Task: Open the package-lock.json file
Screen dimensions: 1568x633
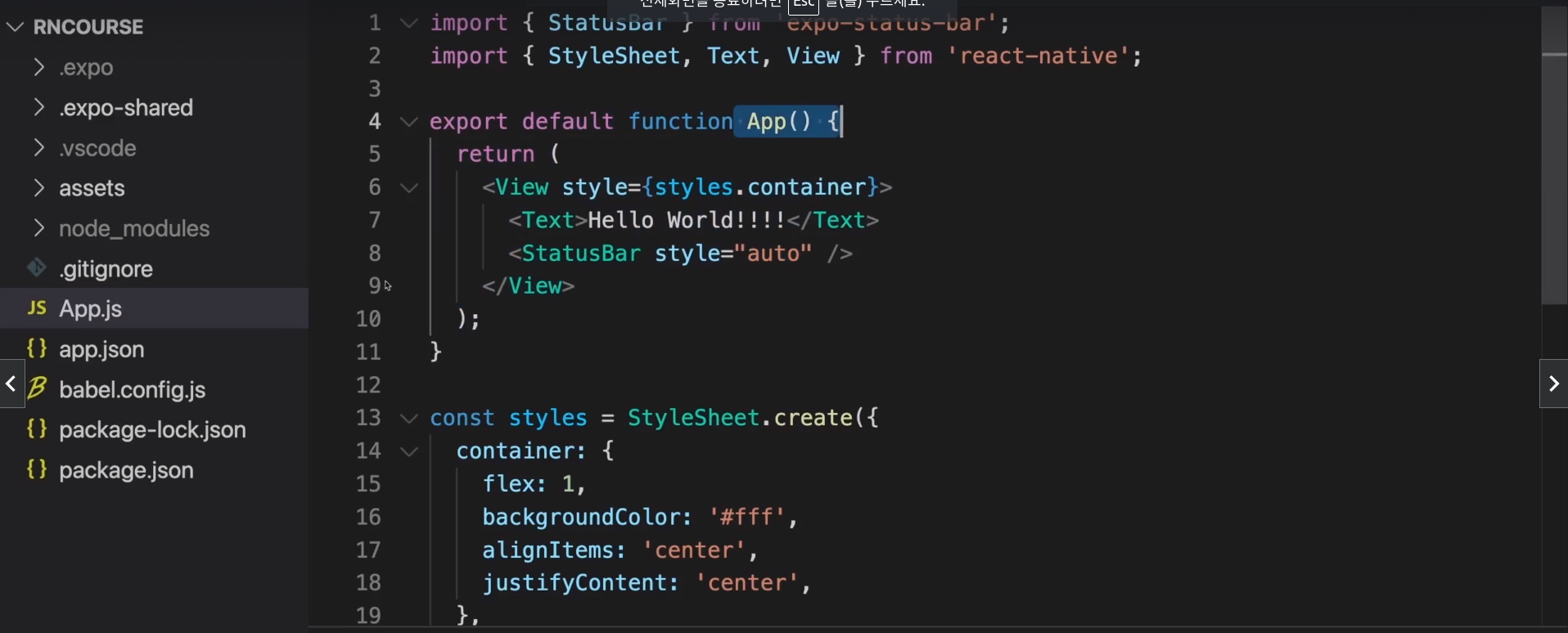Action: click(152, 430)
